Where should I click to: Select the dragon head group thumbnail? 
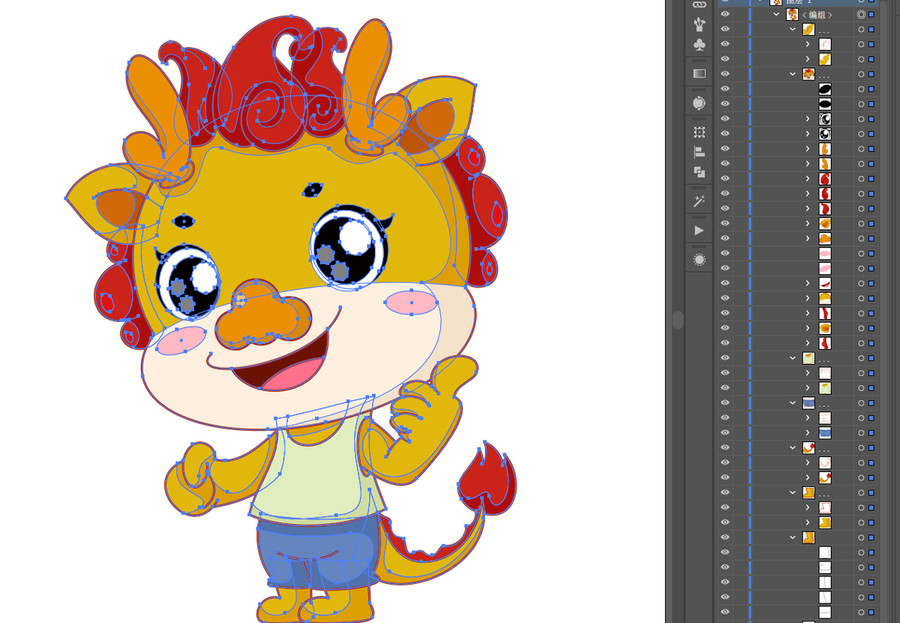pyautogui.click(x=809, y=74)
